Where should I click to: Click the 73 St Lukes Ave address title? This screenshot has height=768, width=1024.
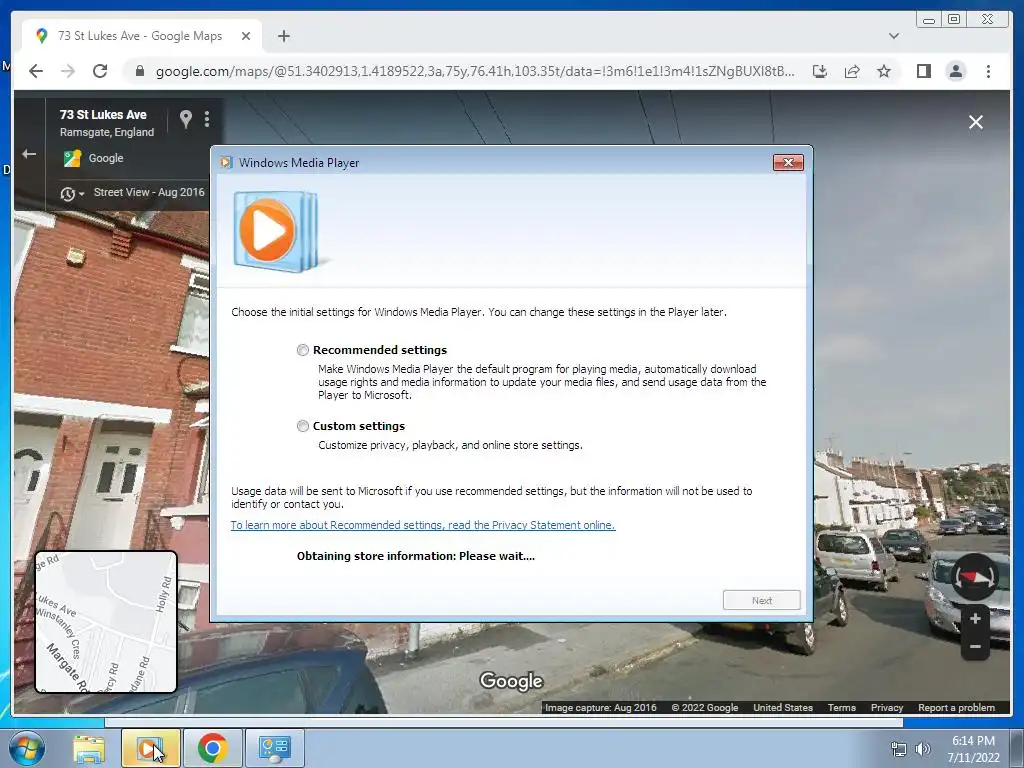(103, 114)
